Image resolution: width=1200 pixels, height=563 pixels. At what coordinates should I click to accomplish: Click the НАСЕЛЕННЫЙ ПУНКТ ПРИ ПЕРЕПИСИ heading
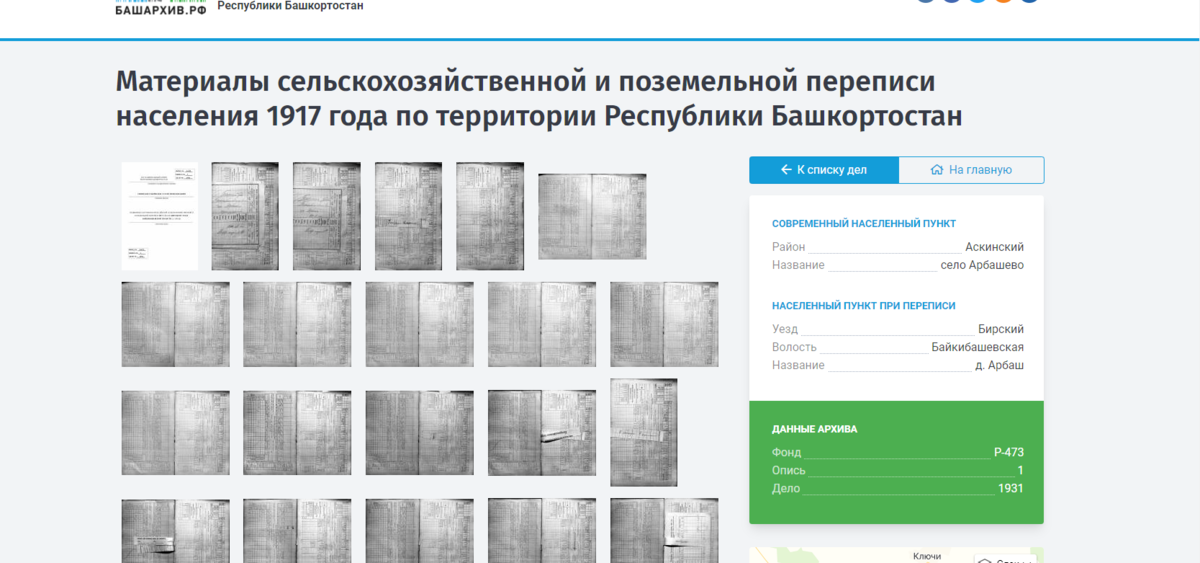tap(864, 306)
